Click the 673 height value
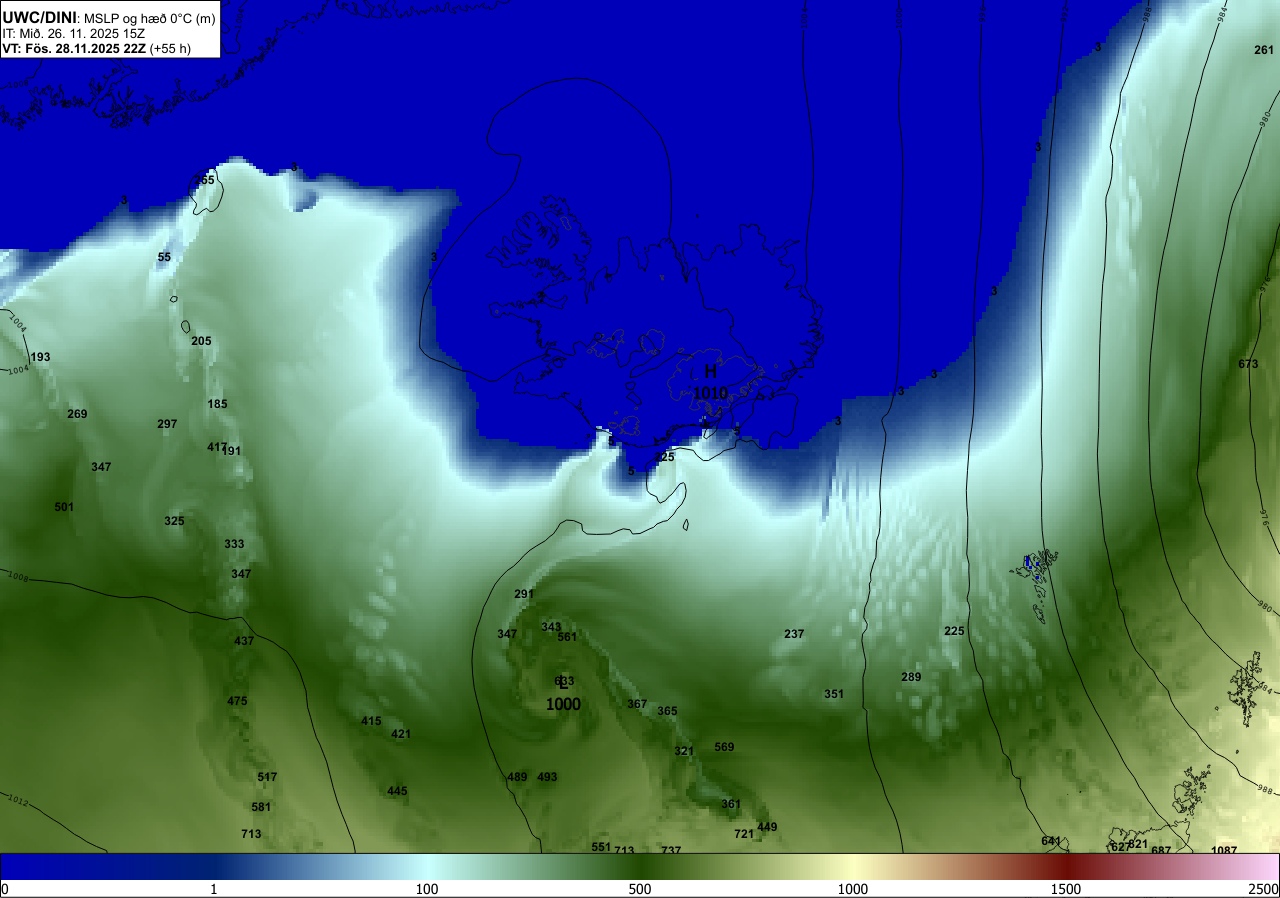Screen dimensions: 1280x898 (x=1248, y=364)
